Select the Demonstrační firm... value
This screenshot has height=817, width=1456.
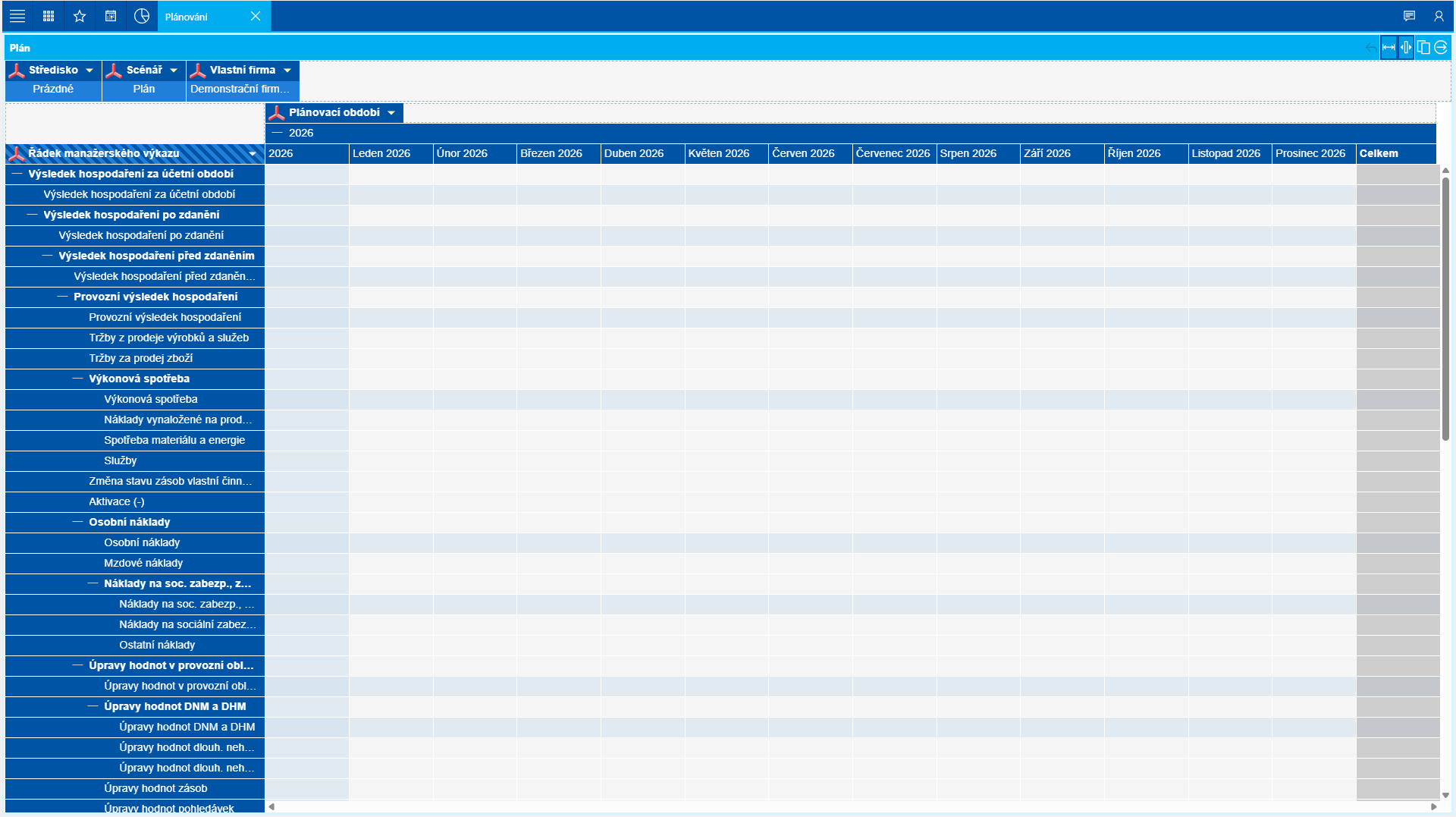click(243, 90)
